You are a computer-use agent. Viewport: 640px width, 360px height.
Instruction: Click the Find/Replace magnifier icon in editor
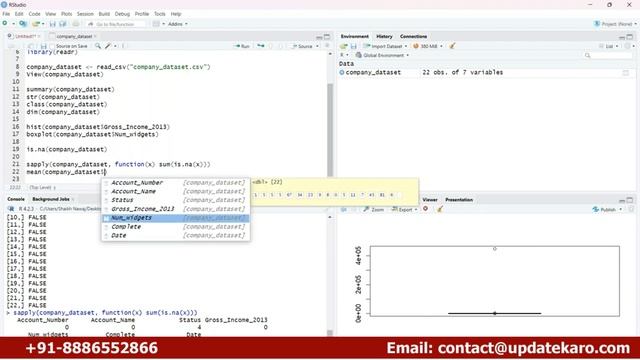(98, 46)
